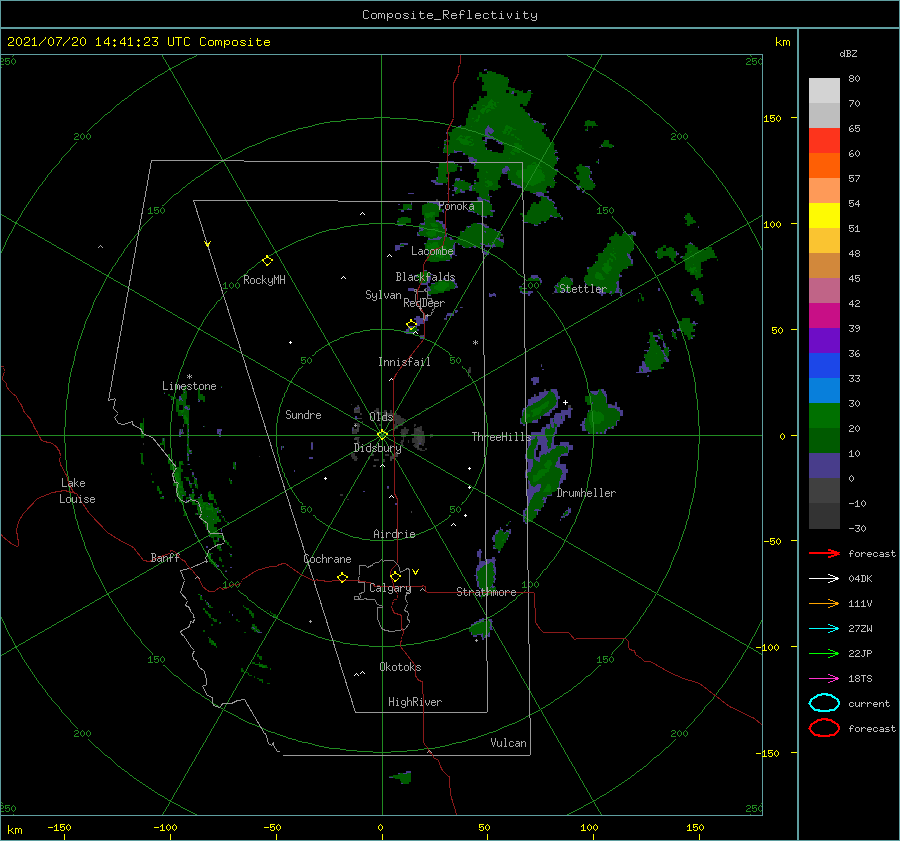Screen dimensions: 900x841
Task: Click the green echo cell near Stettler
Action: point(611,264)
